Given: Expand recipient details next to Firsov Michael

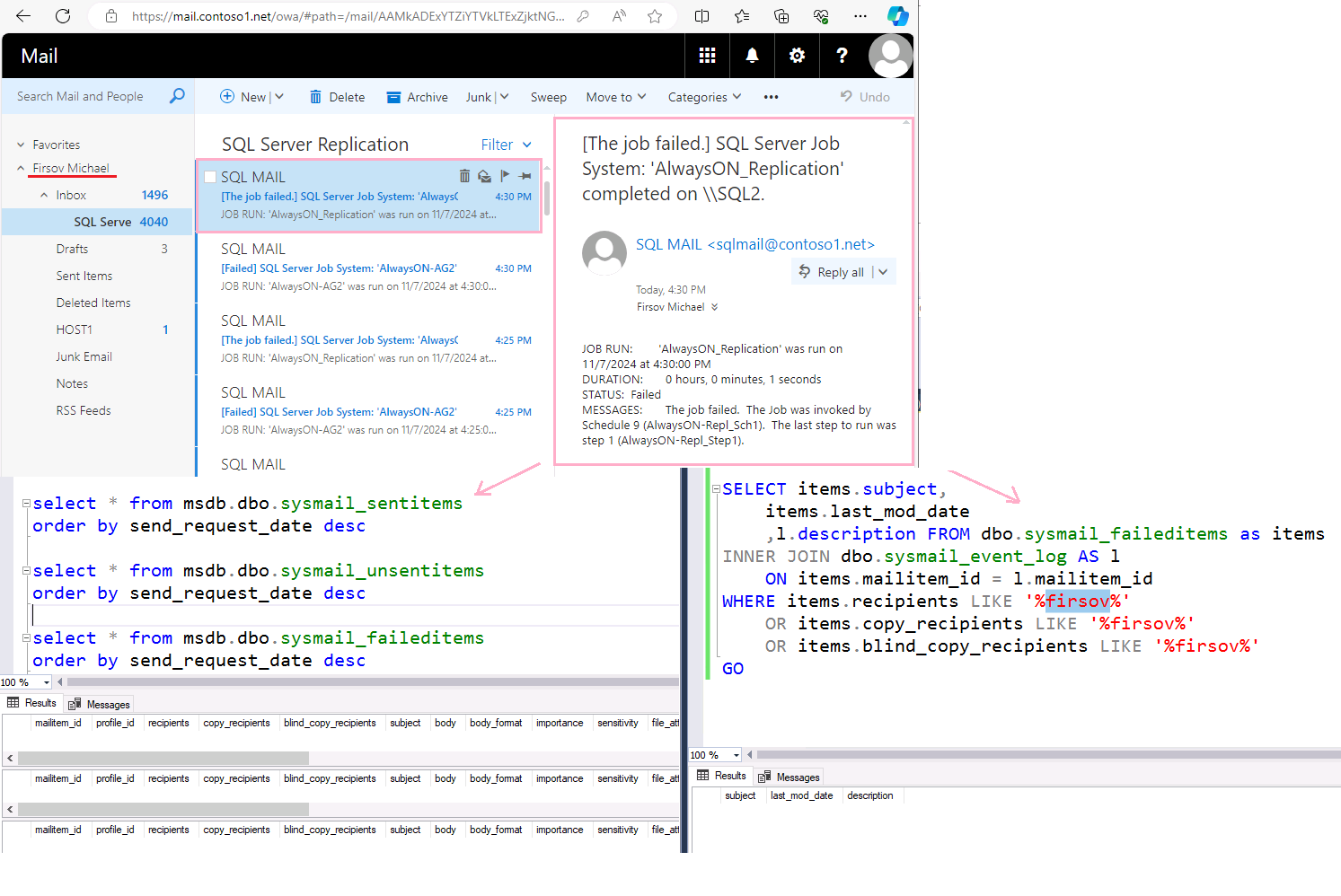Looking at the screenshot, I should tap(715, 307).
